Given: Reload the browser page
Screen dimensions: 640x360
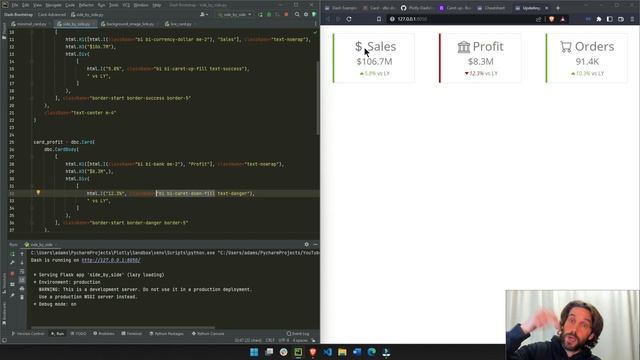Looking at the screenshot, I should (349, 19).
